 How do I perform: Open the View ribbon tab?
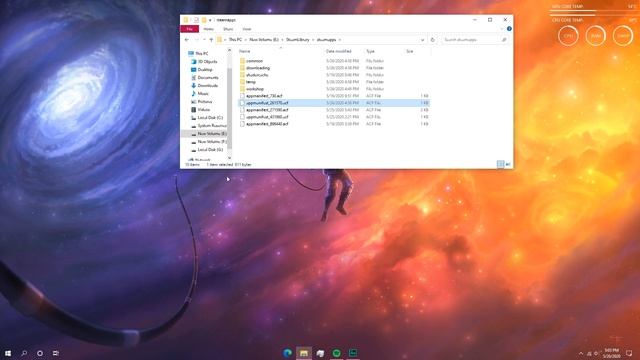click(x=247, y=29)
